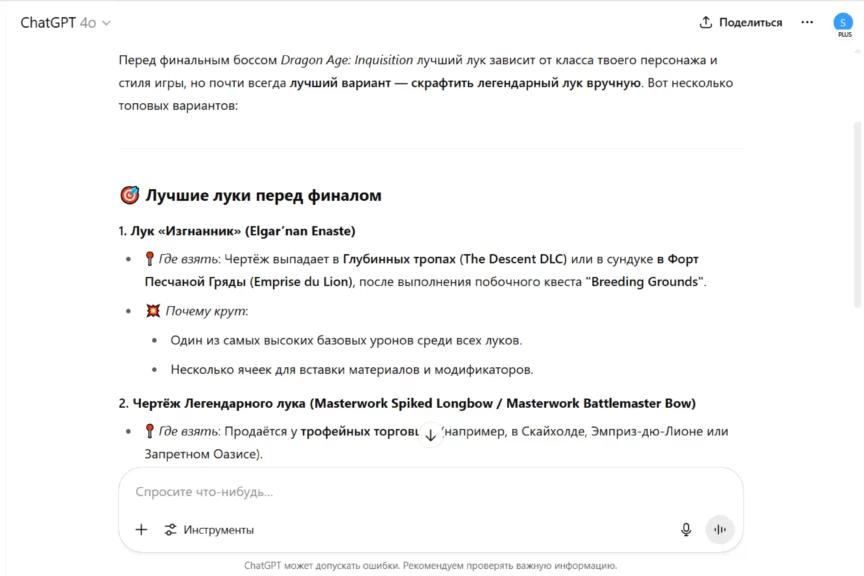The height and width of the screenshot is (576, 864).
Task: Click the Masterwork Spiked Longbow item heading
Action: click(x=414, y=403)
